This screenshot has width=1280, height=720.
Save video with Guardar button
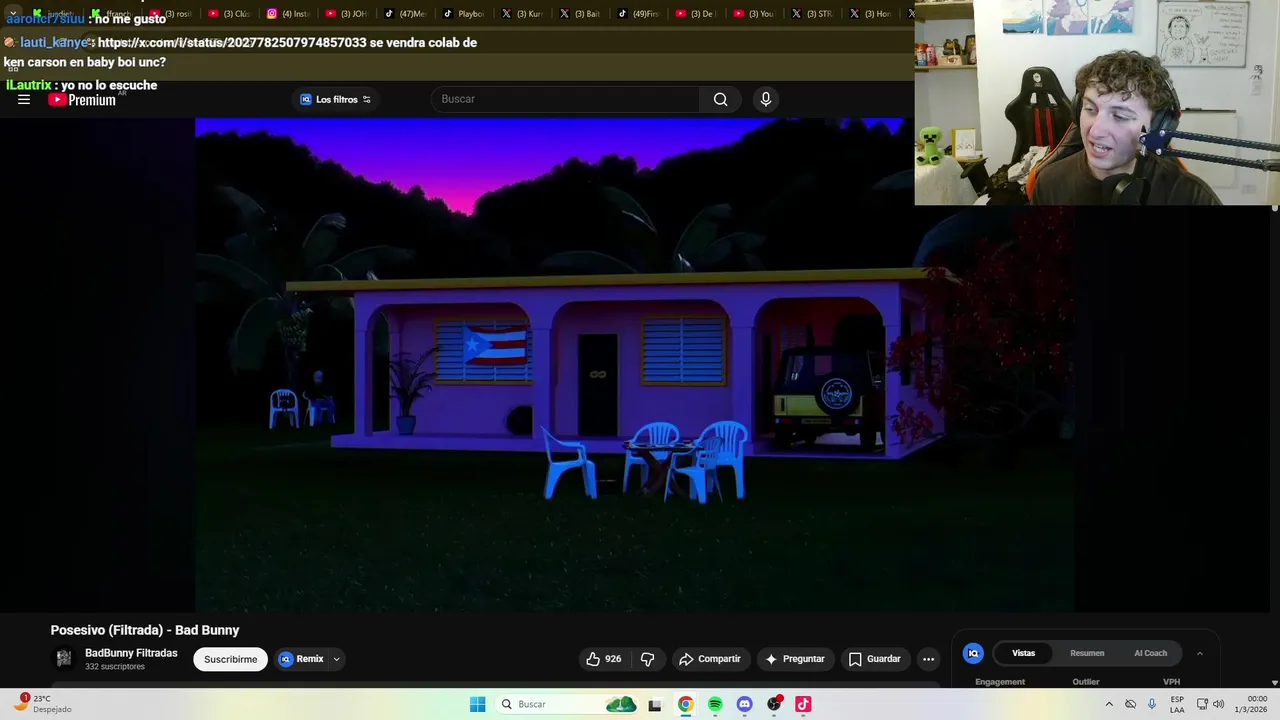click(x=874, y=659)
